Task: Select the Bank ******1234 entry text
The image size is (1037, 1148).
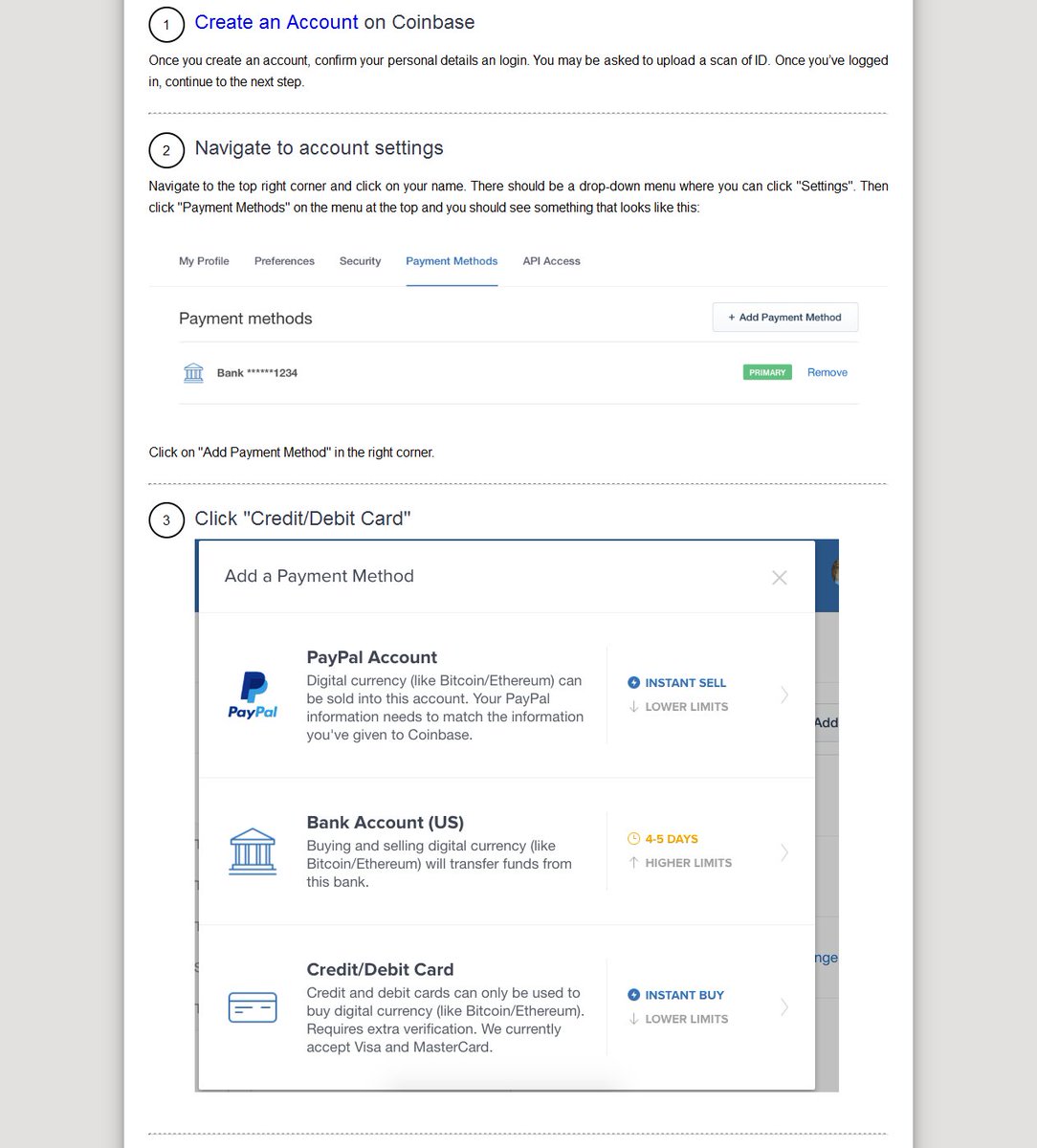Action: (257, 373)
